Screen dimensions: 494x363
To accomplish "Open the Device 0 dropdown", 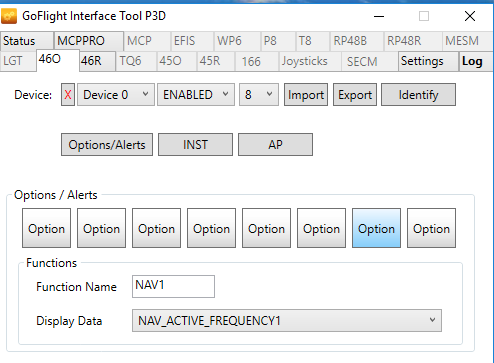I will (116, 95).
